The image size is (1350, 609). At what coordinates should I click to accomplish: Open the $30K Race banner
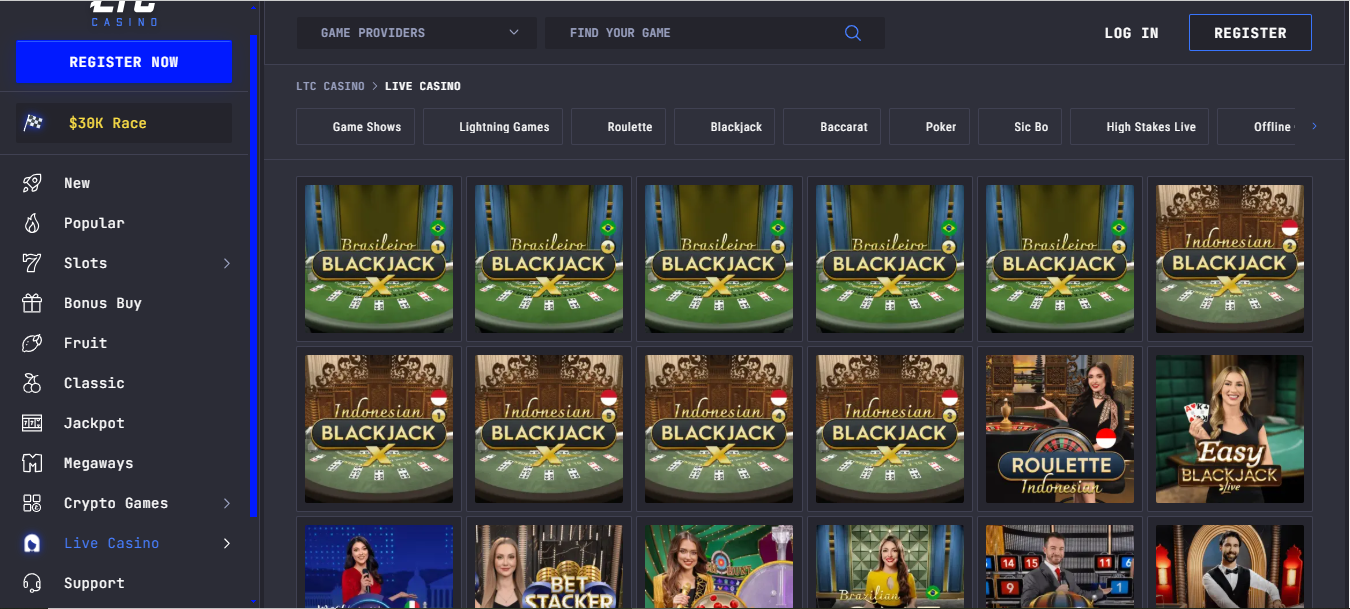124,123
